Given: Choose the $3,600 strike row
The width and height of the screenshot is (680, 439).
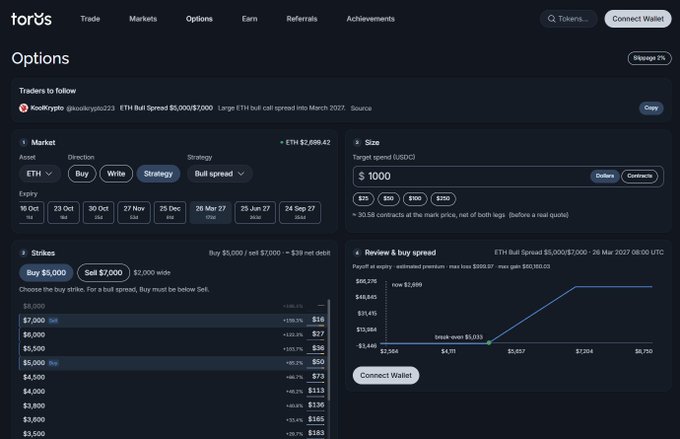Looking at the screenshot, I should point(173,419).
